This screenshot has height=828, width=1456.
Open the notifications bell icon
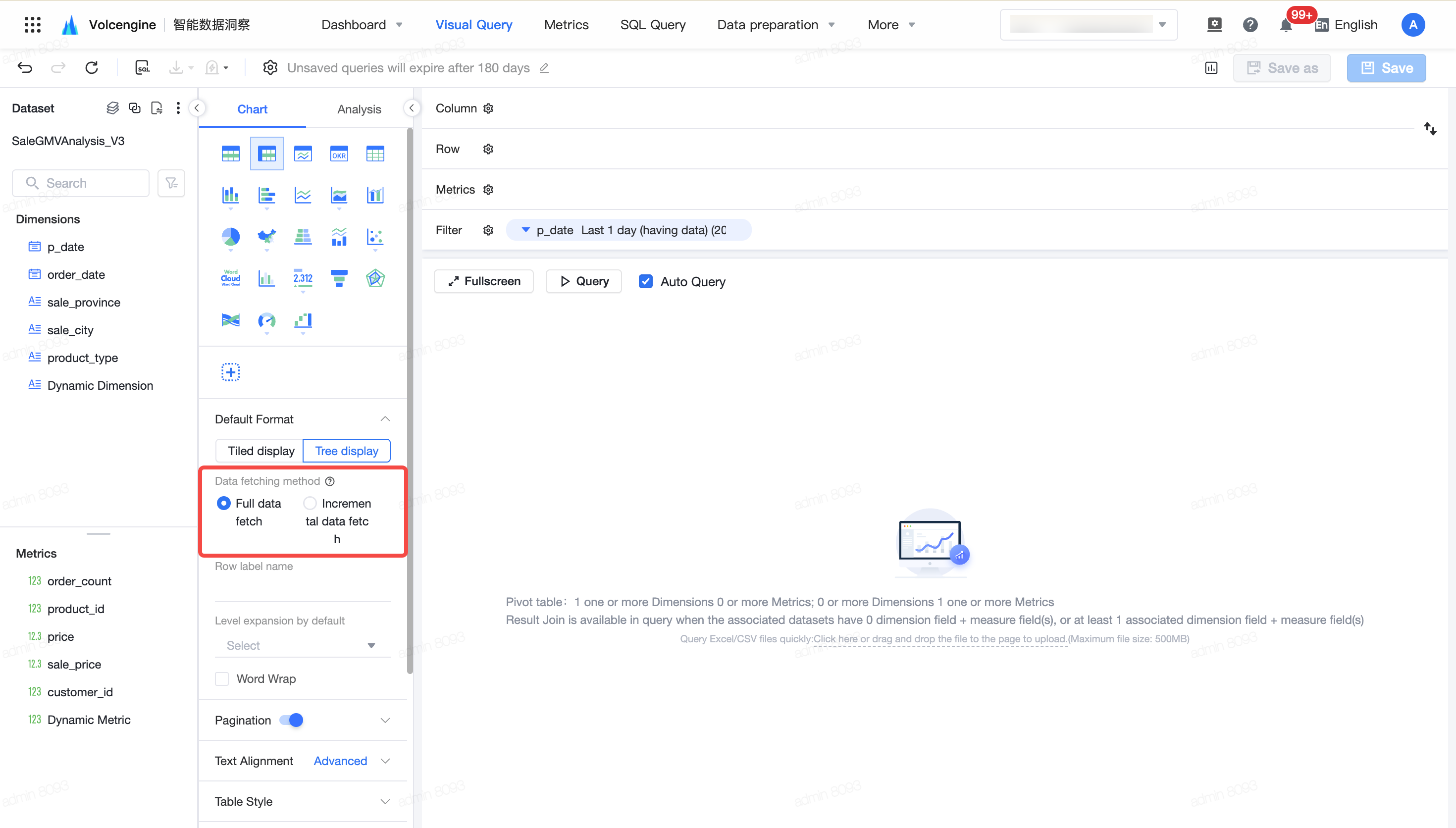[x=1286, y=25]
